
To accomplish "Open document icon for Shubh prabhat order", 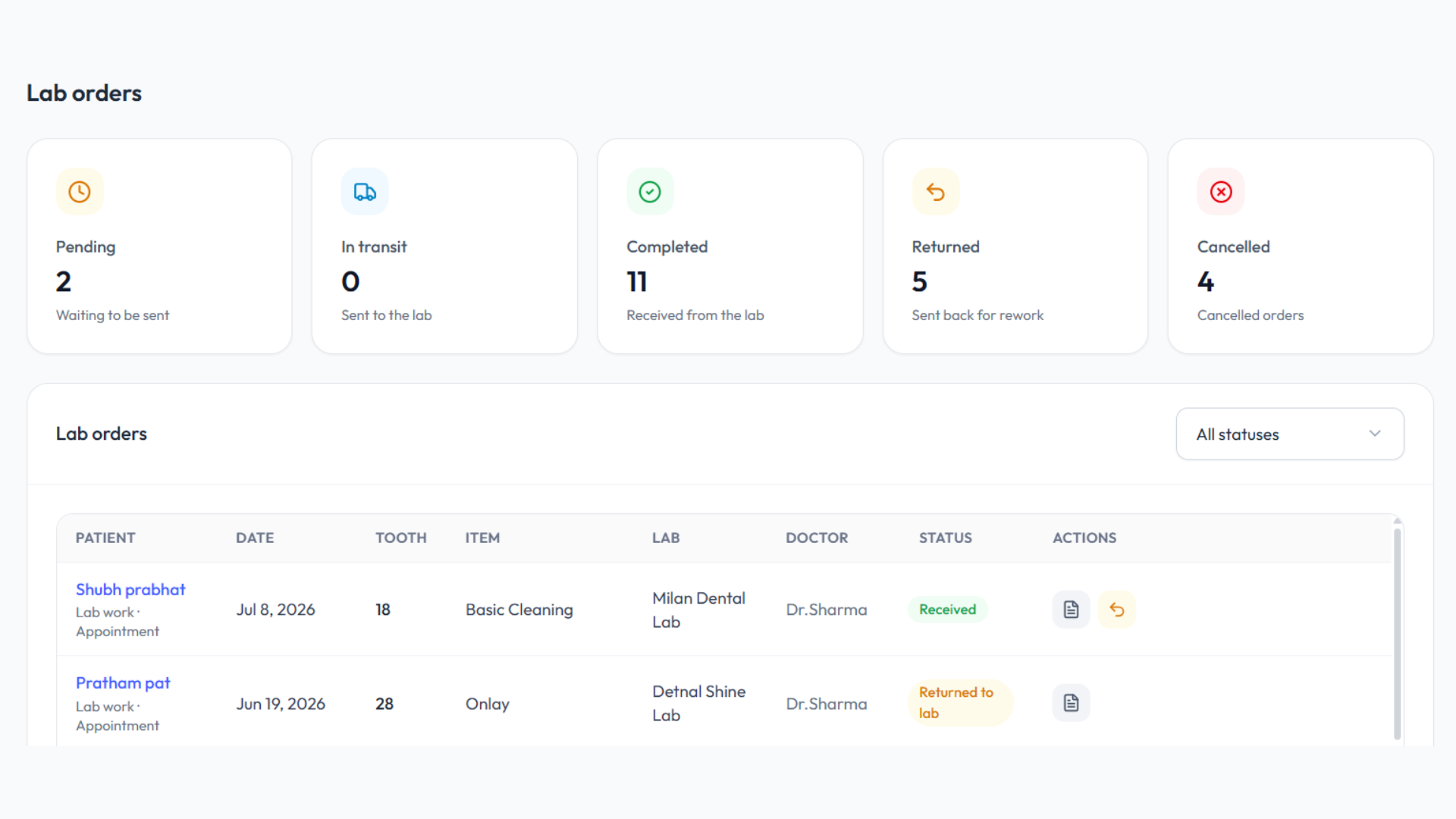I will point(1071,610).
